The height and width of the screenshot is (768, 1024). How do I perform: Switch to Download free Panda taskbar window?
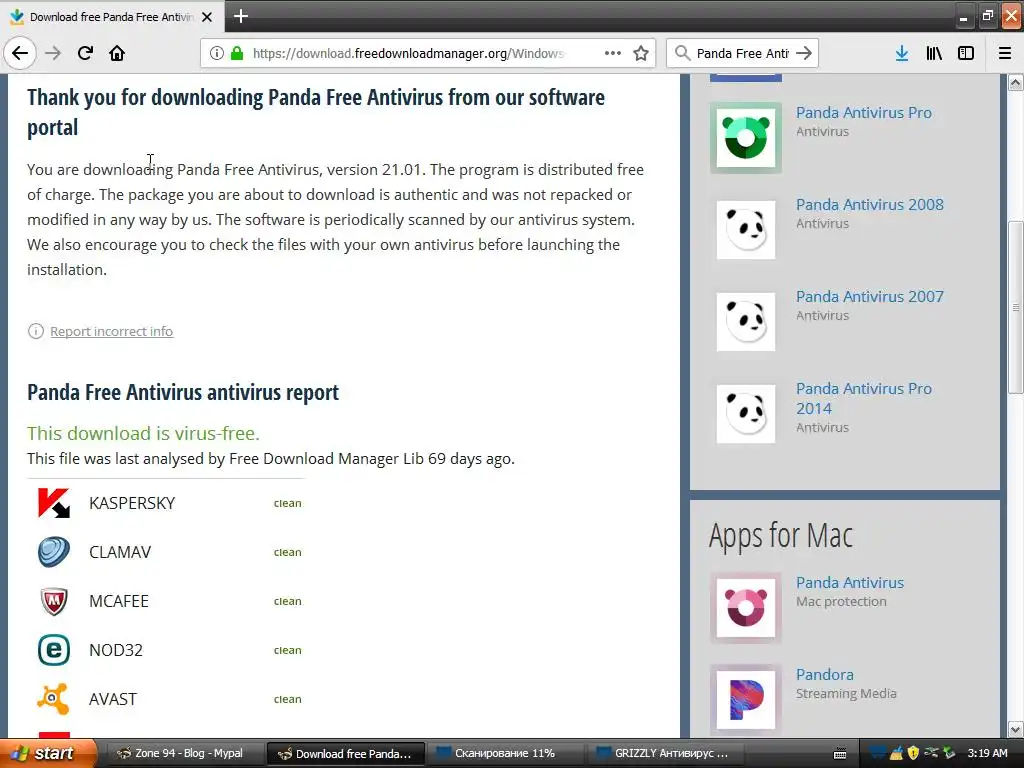(x=346, y=754)
